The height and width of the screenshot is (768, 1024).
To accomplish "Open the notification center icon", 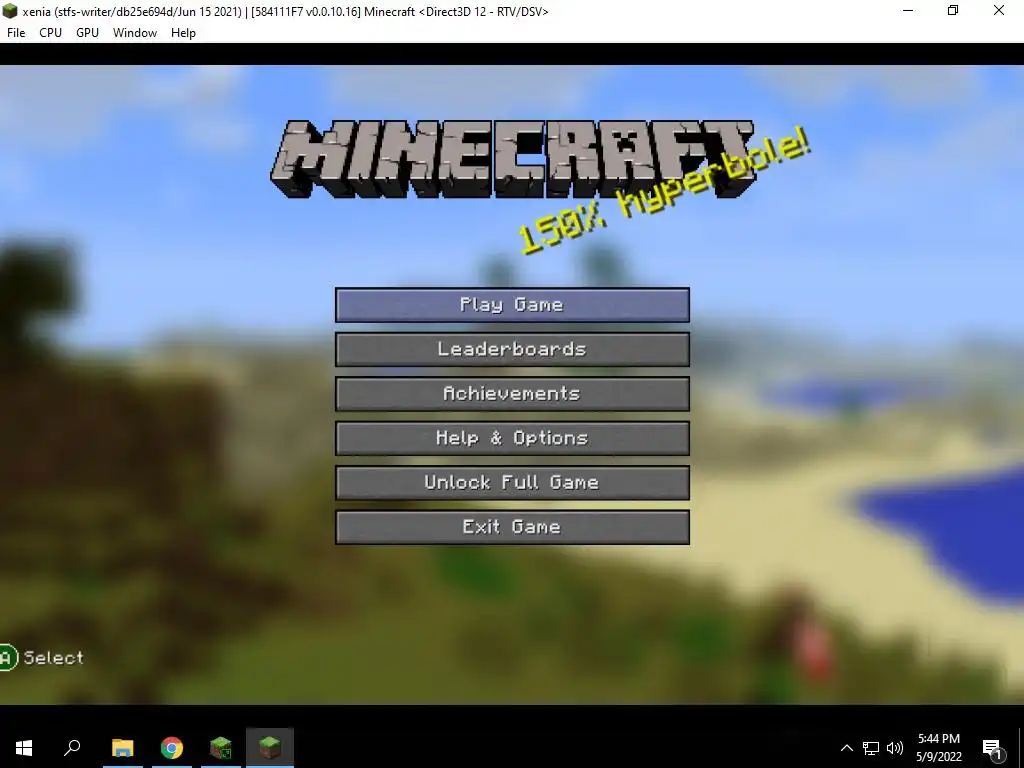I will click(x=993, y=748).
